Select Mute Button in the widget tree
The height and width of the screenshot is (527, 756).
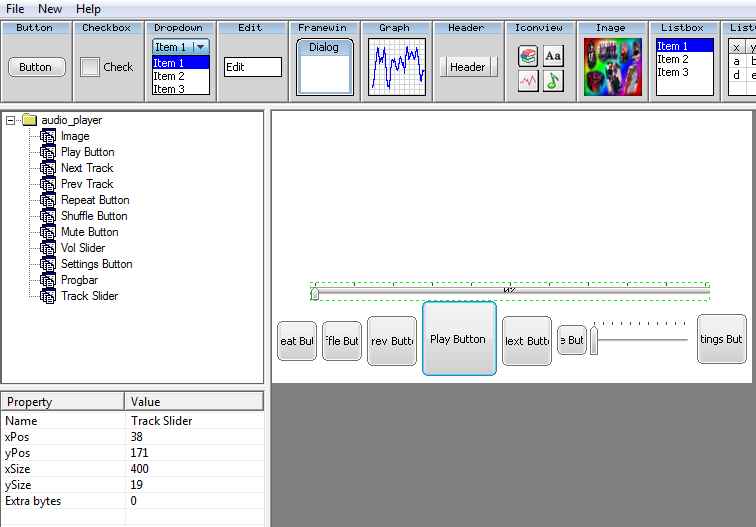click(89, 232)
